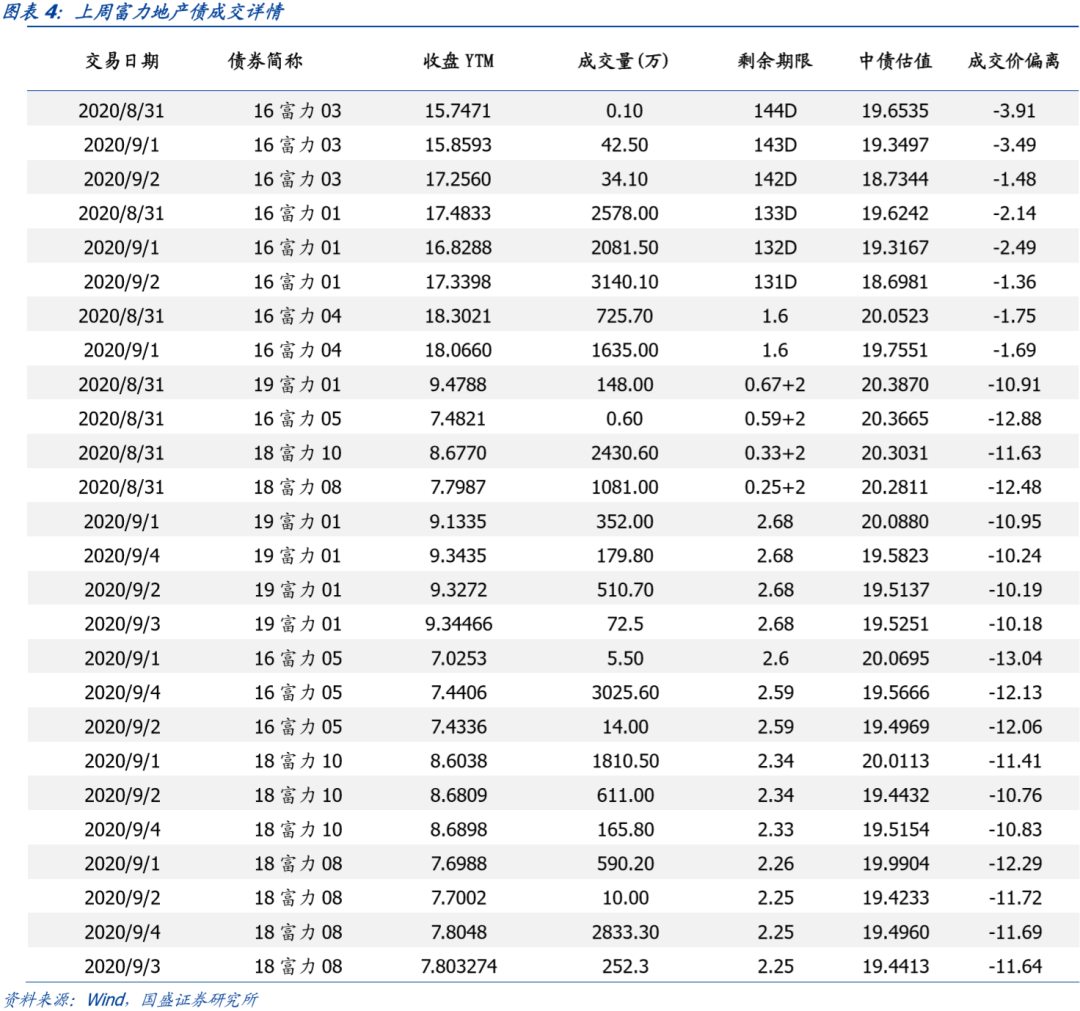1080x1011 pixels.
Task: Click YTM value 15.8593
Action: [458, 145]
